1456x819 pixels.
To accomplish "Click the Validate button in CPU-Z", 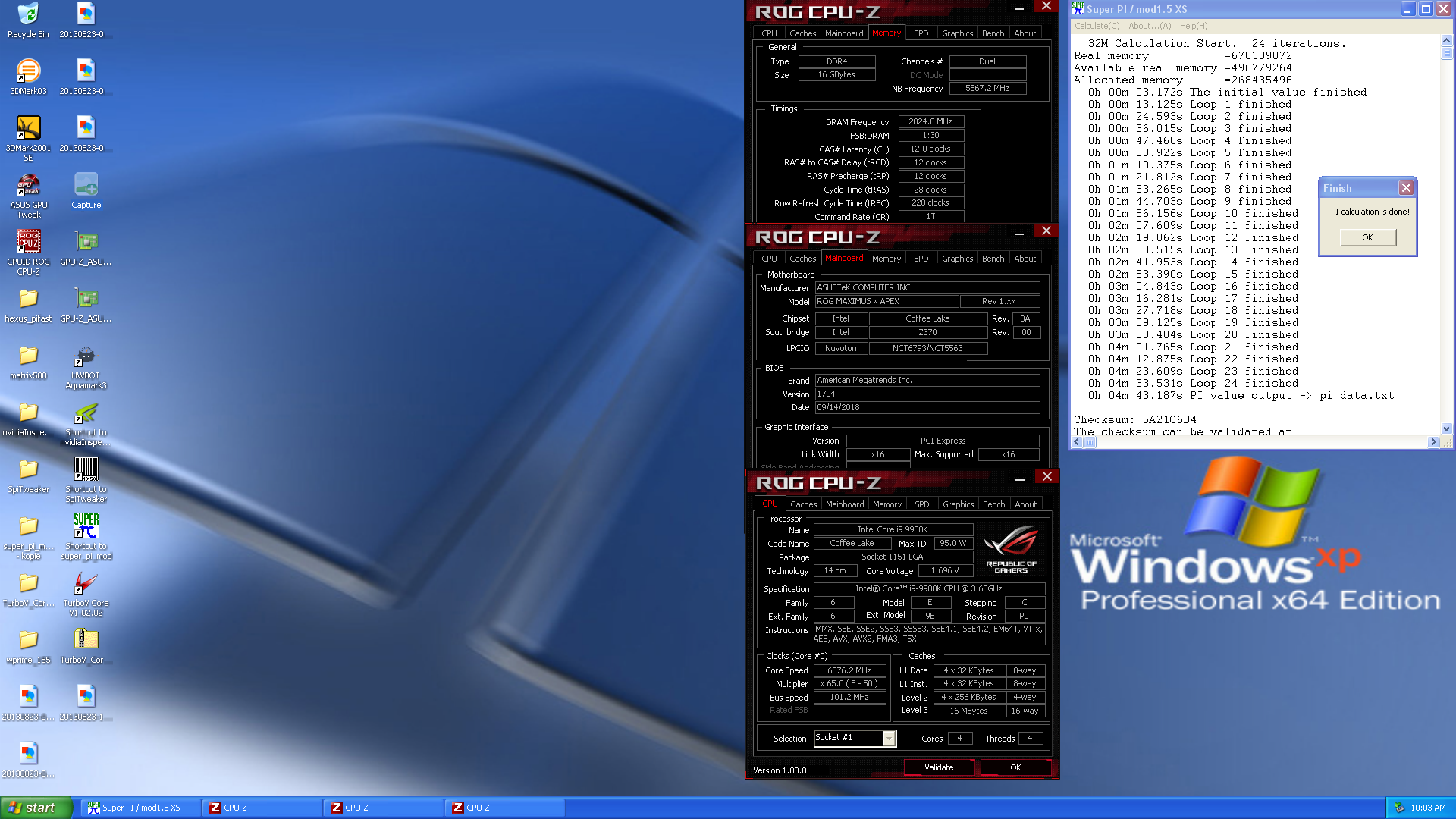I will 939,767.
